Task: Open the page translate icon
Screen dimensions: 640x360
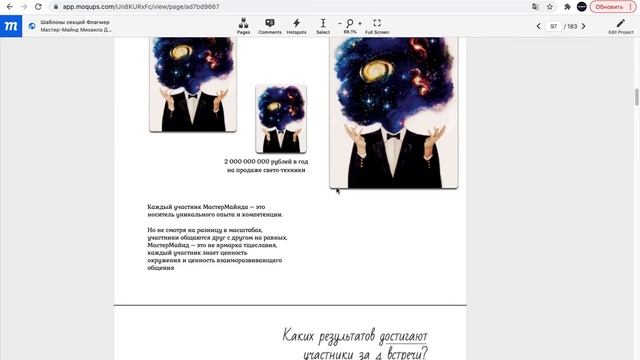Action: coord(535,7)
